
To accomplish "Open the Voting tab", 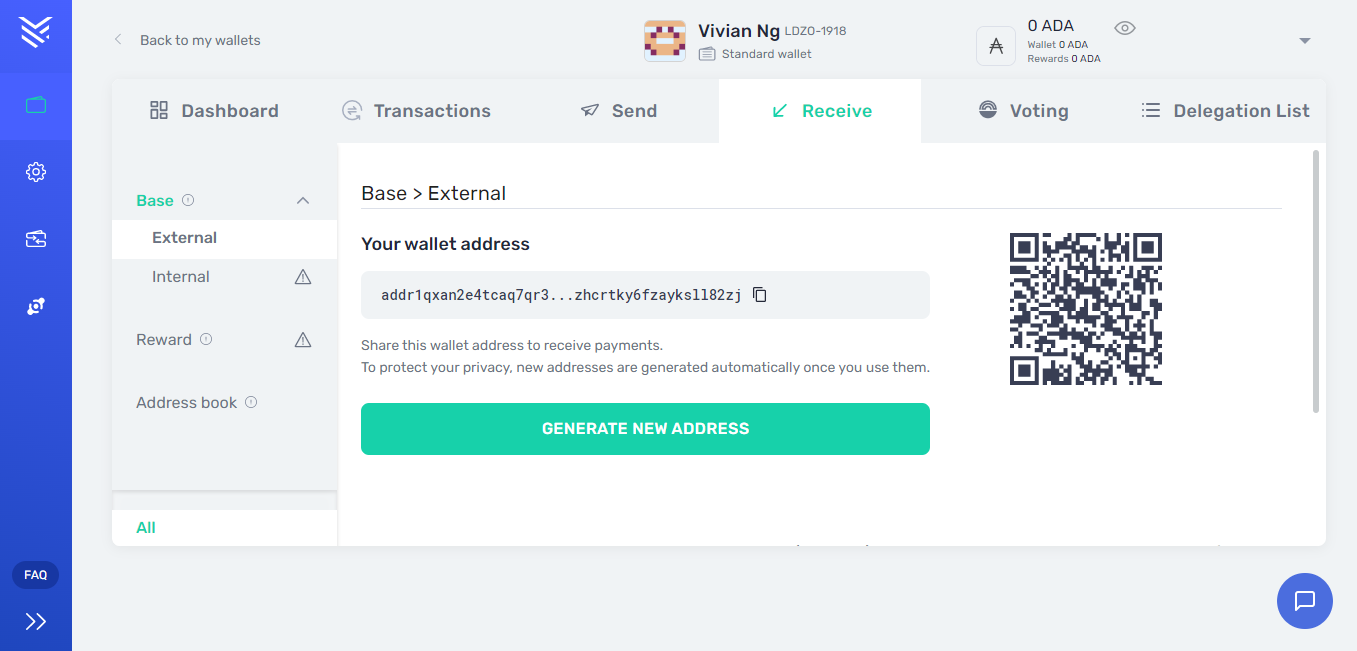I will coord(1023,111).
